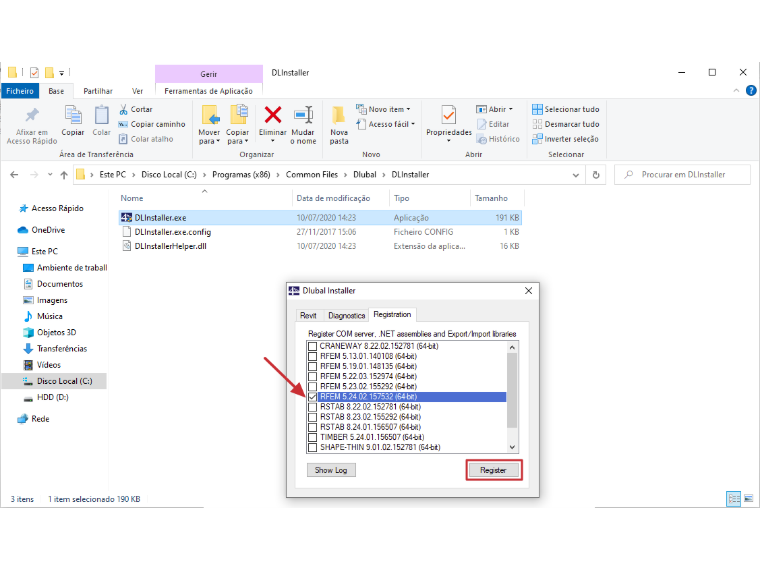Click the Show Log button
Screen dimensions: 760x570
pyautogui.click(x=331, y=470)
